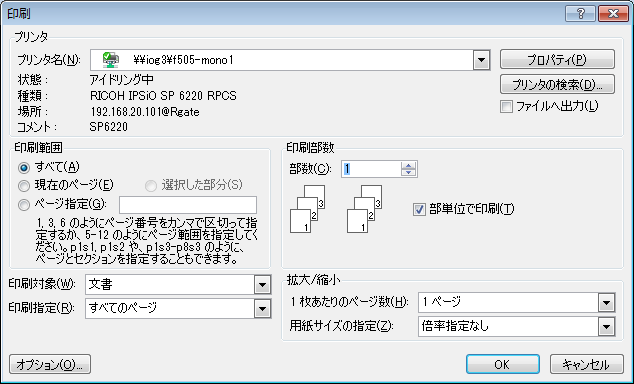The width and height of the screenshot is (634, 384).
Task: Increase copies with the up spinner arrow
Action: click(408, 165)
